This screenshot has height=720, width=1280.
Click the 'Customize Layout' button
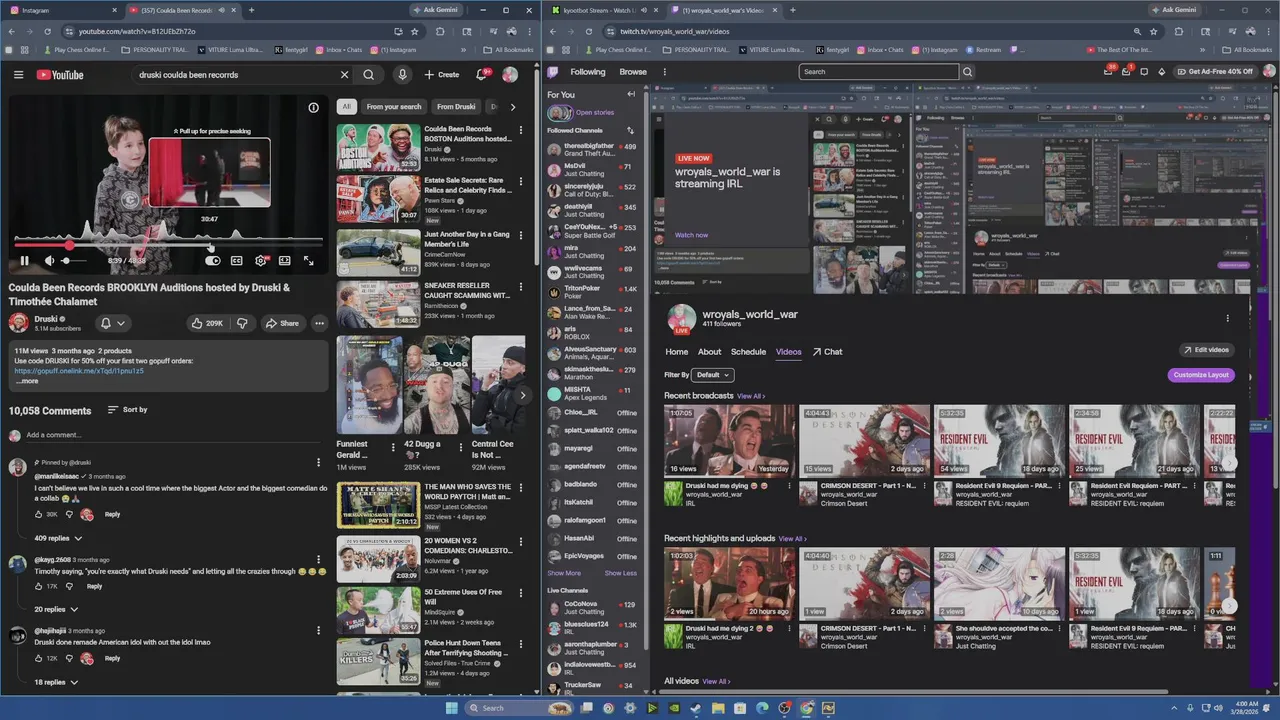pyautogui.click(x=1201, y=375)
